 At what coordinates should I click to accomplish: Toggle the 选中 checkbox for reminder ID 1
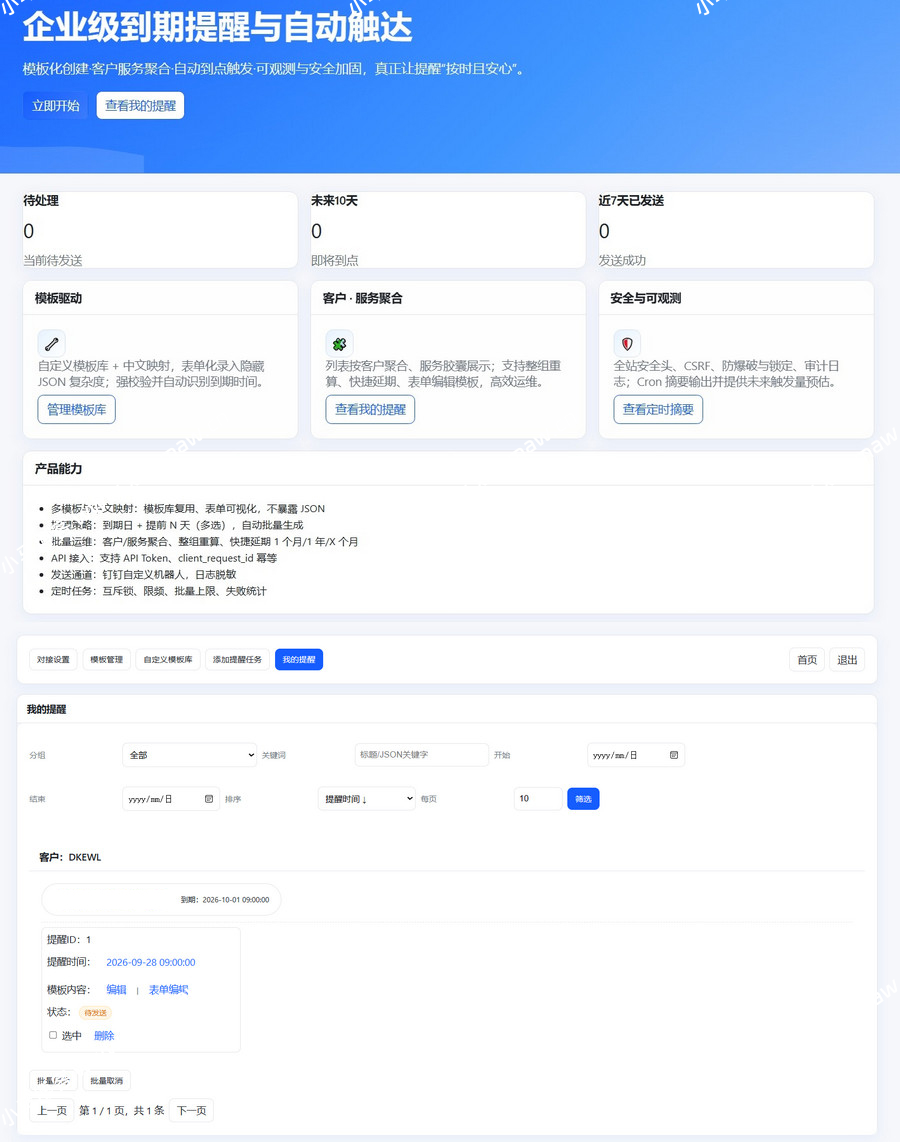pos(53,1036)
